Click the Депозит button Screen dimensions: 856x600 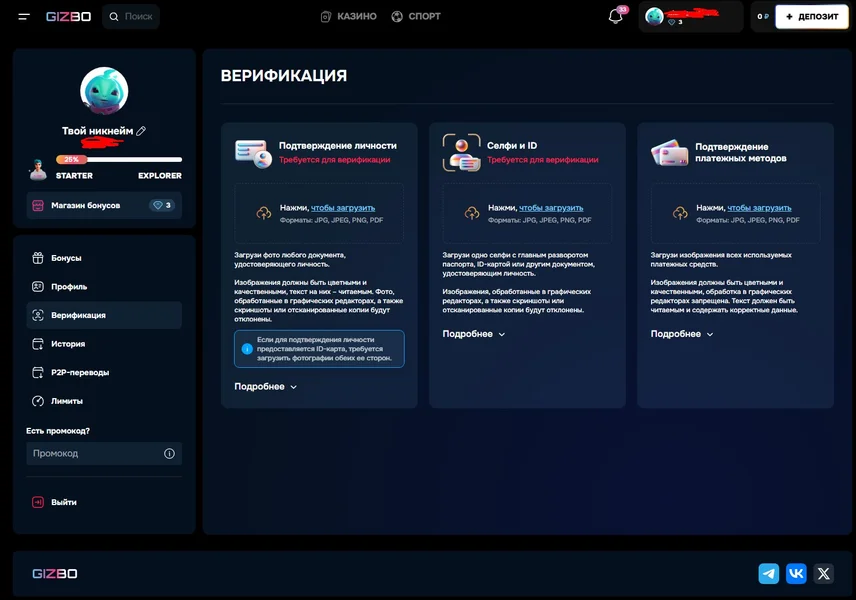tap(812, 16)
